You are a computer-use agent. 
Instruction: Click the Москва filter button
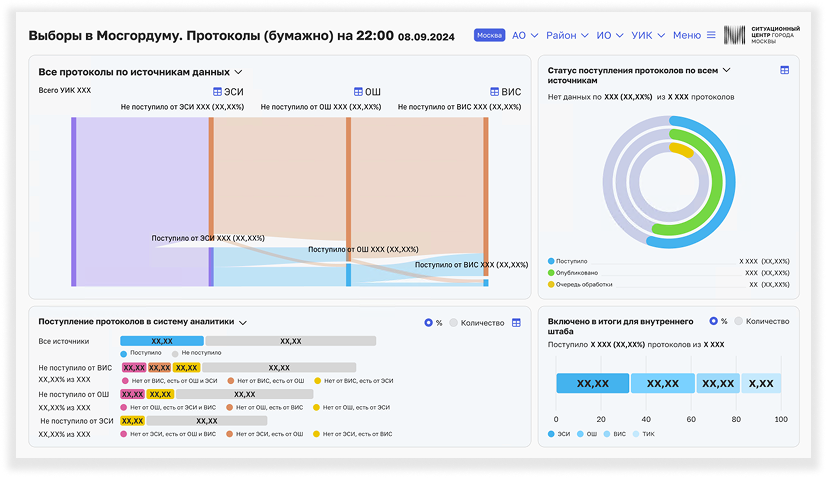(x=489, y=35)
